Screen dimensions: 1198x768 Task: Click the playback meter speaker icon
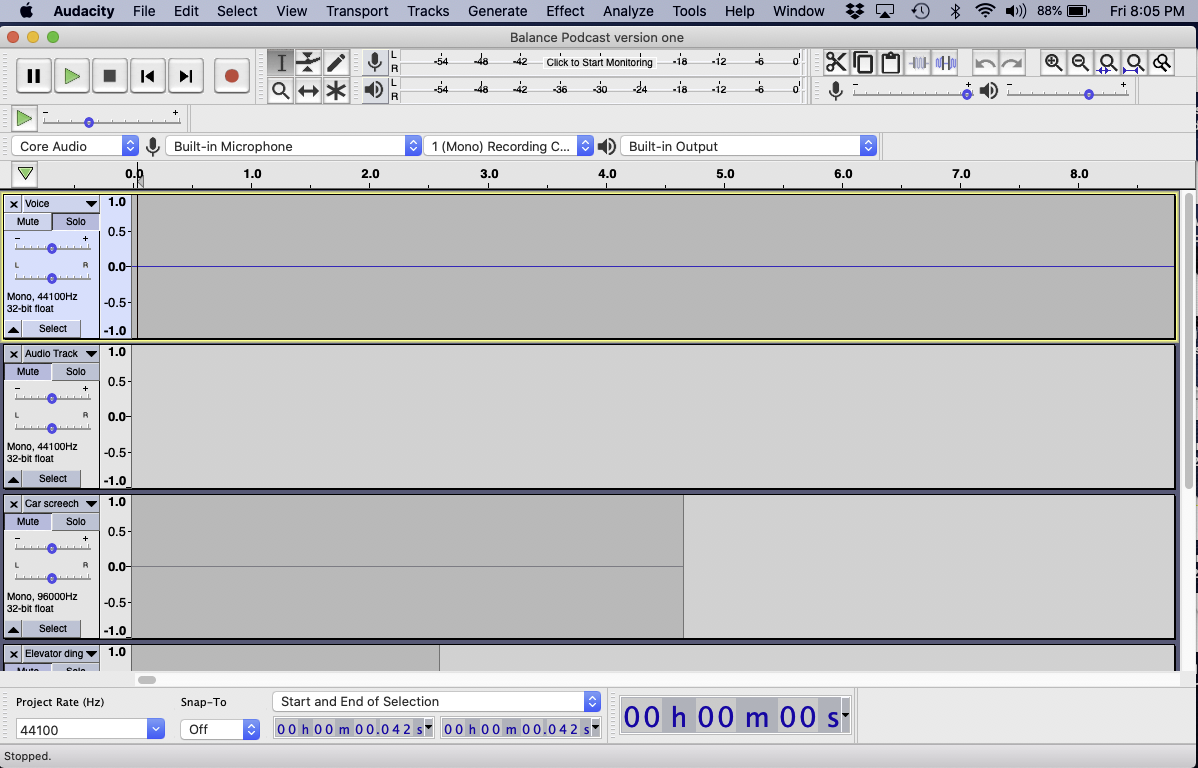(374, 90)
